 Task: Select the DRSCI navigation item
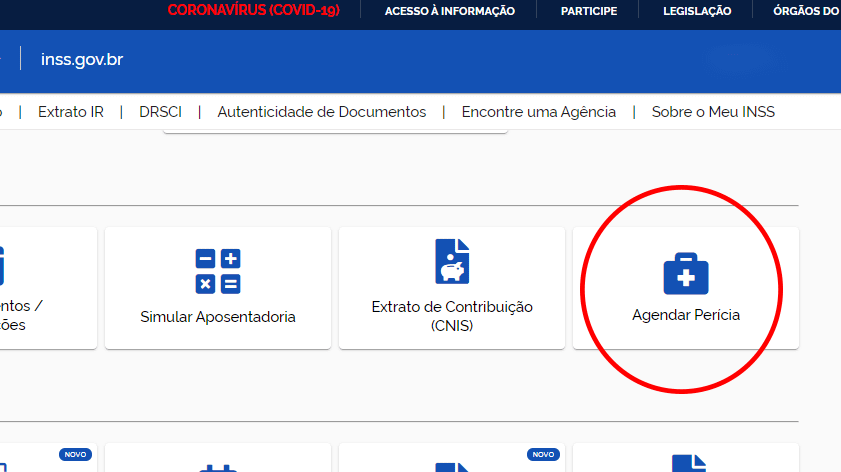pyautogui.click(x=160, y=112)
